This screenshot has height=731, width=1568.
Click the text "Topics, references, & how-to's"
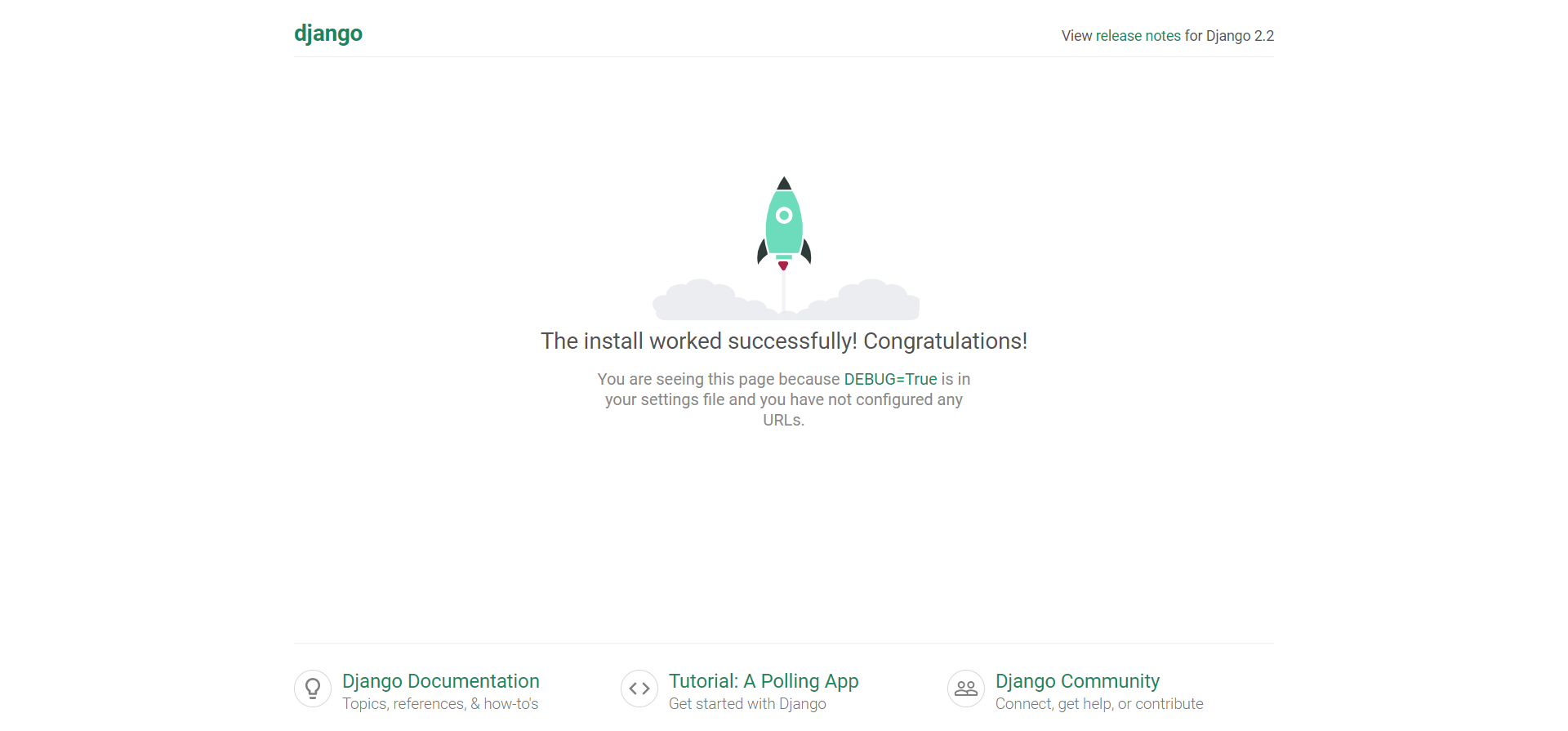[440, 704]
